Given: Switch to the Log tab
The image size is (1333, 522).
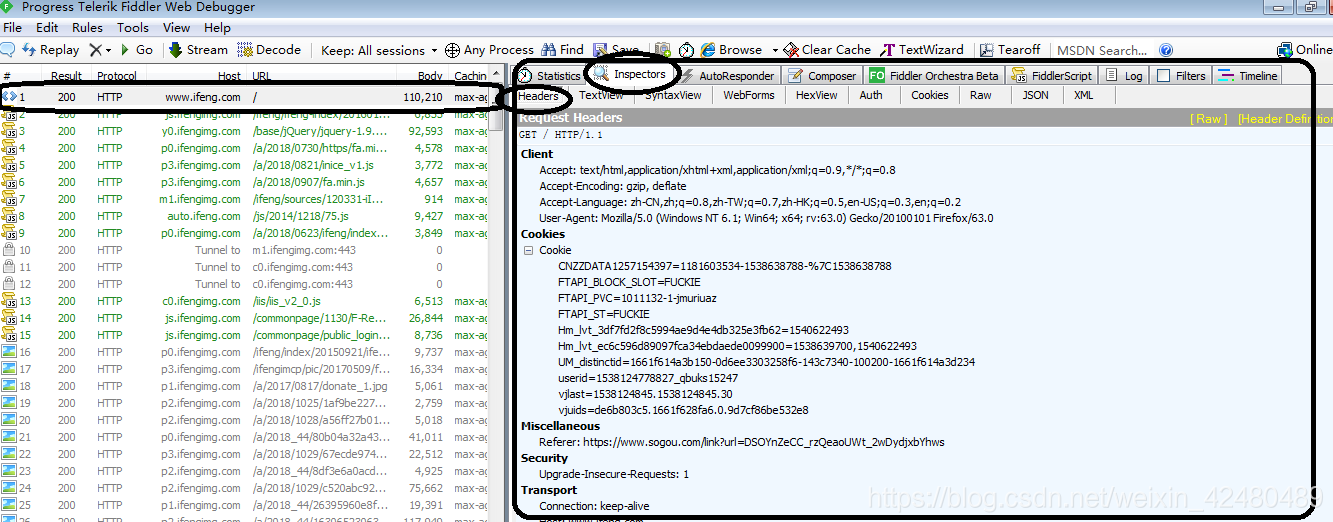Looking at the screenshot, I should [x=1123, y=76].
